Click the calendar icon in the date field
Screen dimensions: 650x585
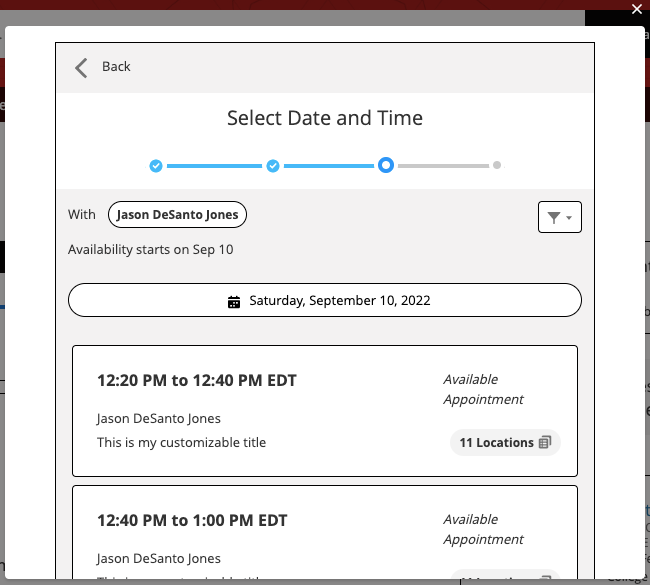click(234, 301)
